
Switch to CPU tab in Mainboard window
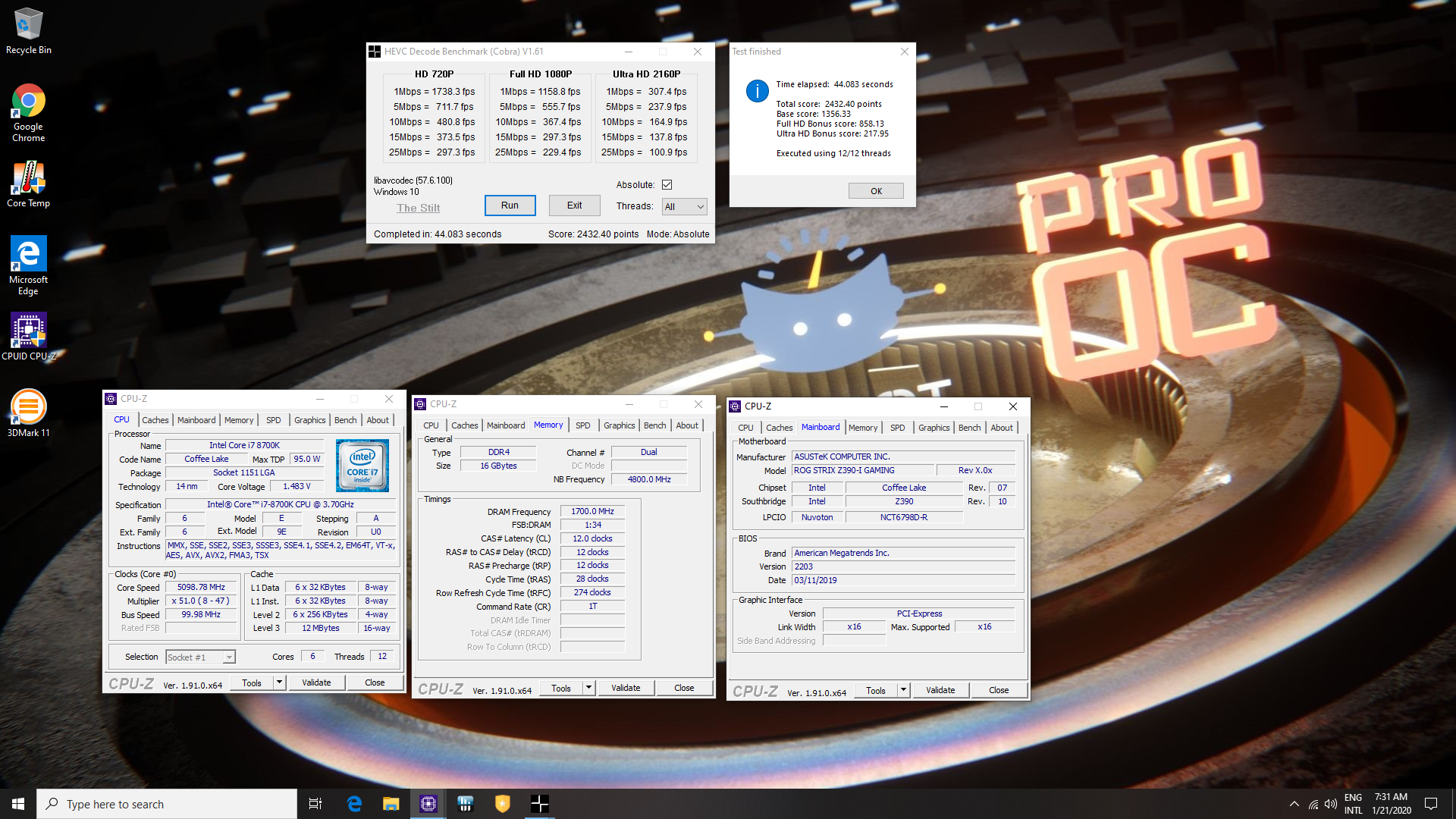(745, 428)
